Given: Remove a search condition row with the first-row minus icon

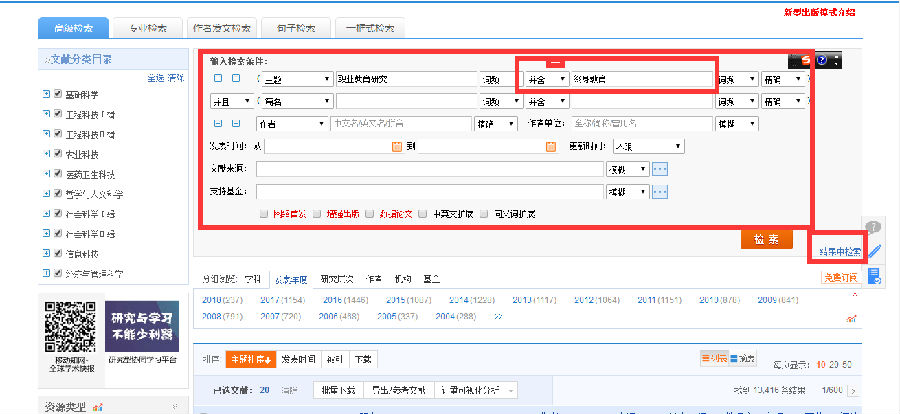Looking at the screenshot, I should pos(235,79).
